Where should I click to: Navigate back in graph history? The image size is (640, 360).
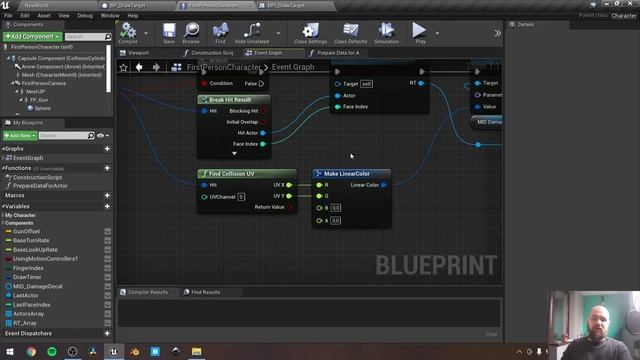click(139, 67)
